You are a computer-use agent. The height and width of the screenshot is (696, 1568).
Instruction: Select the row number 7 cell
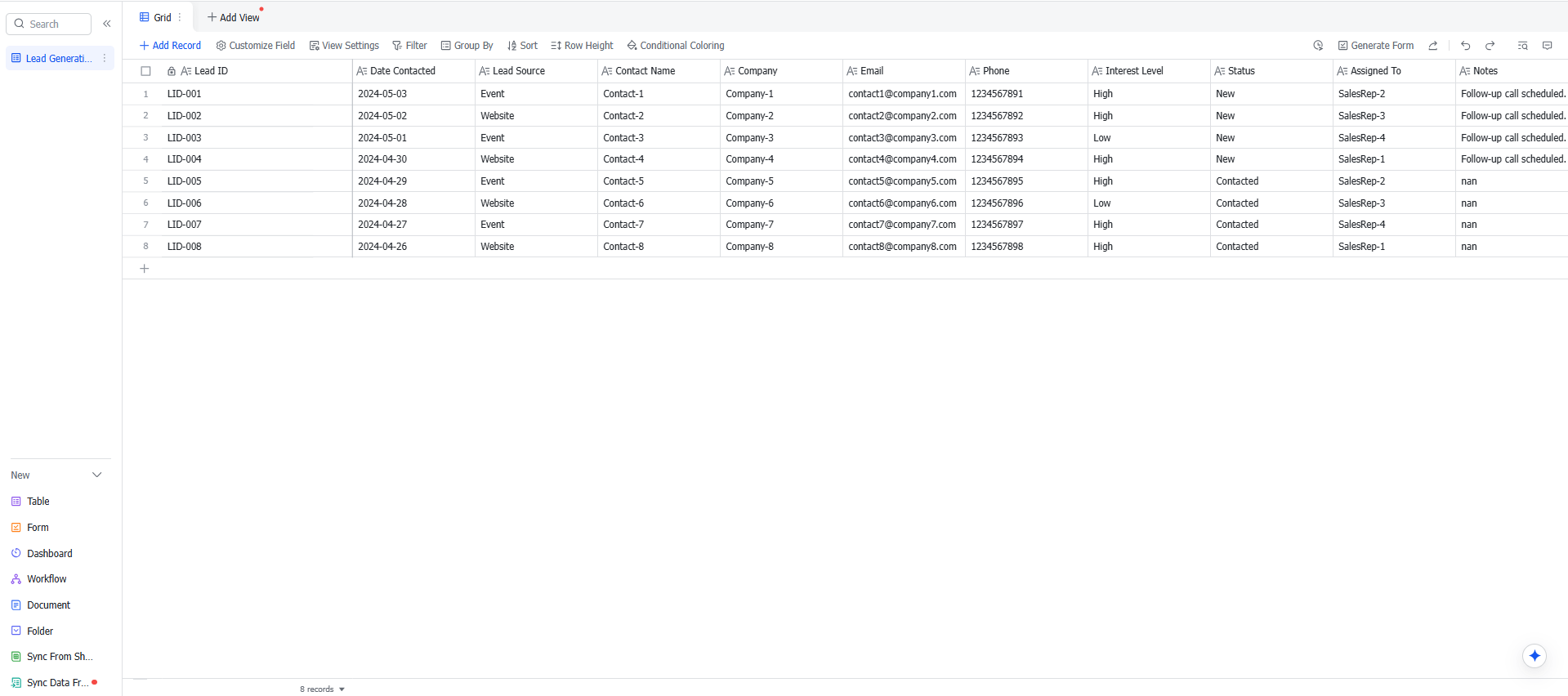[x=145, y=225]
